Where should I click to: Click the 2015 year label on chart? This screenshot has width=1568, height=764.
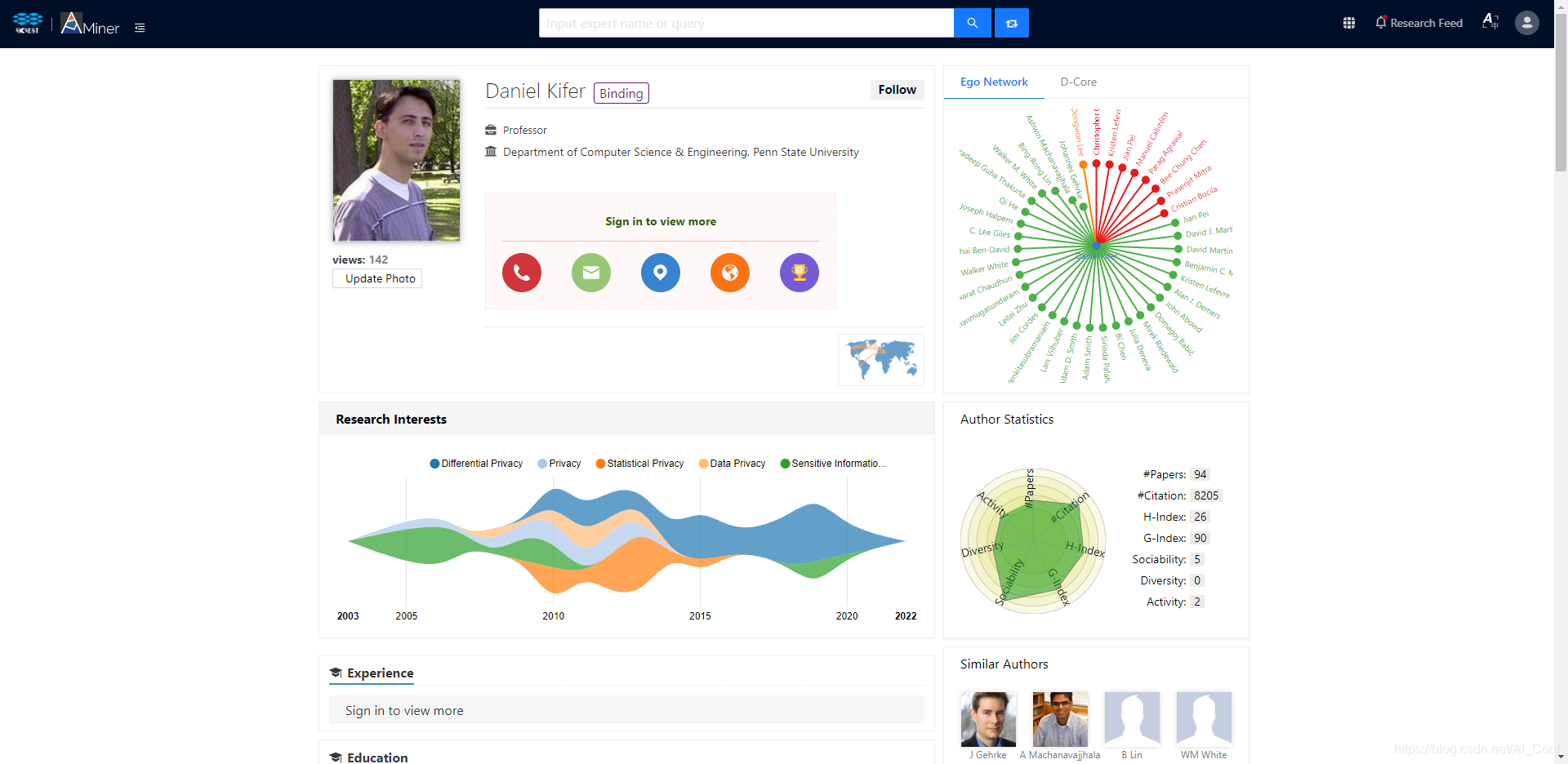(x=700, y=616)
